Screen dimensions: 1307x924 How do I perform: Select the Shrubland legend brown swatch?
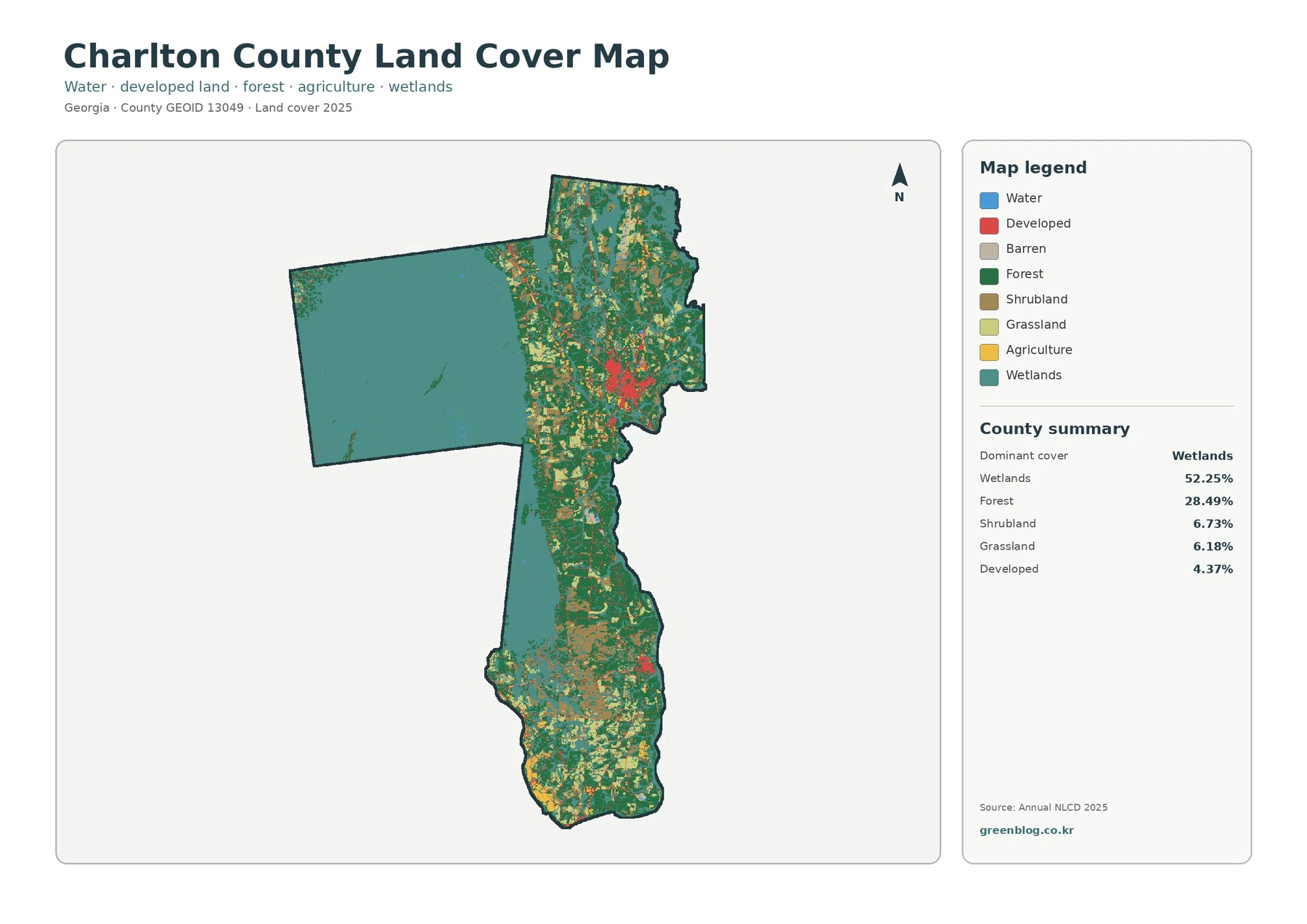pyautogui.click(x=989, y=301)
